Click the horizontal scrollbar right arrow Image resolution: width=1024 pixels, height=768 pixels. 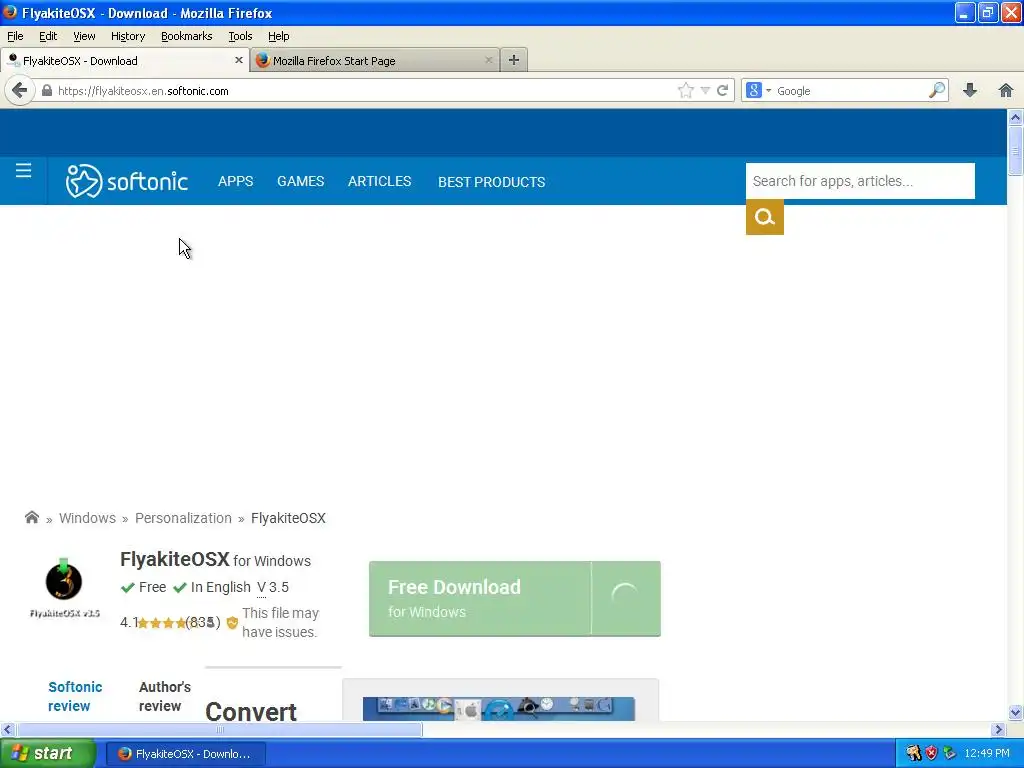(x=999, y=729)
